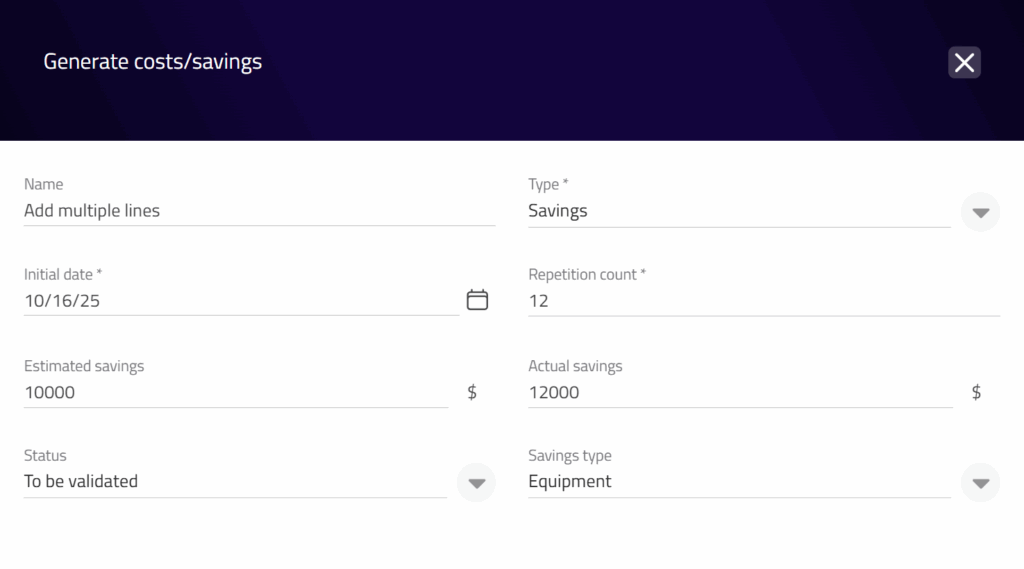This screenshot has height=569, width=1024.
Task: Click the 'Name' field label
Action: pos(43,184)
